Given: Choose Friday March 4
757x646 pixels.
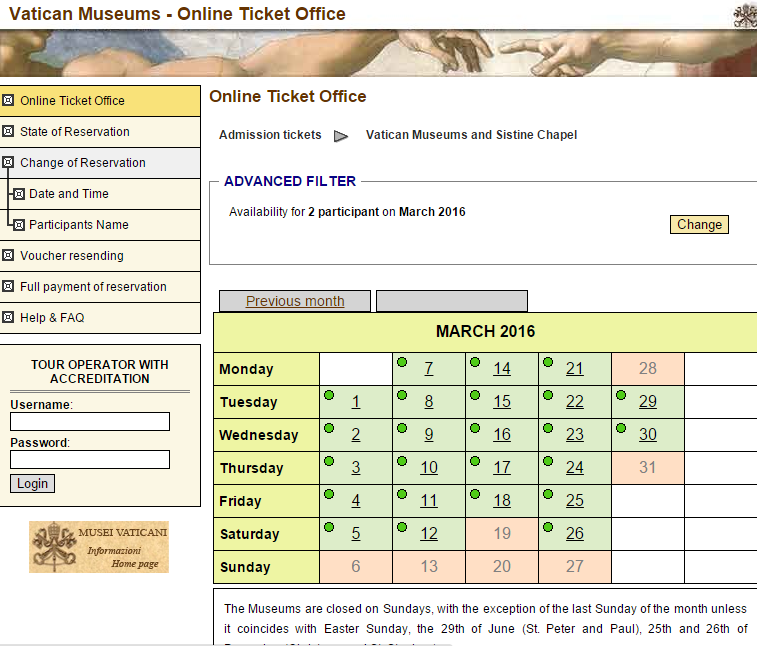Looking at the screenshot, I should coord(356,501).
